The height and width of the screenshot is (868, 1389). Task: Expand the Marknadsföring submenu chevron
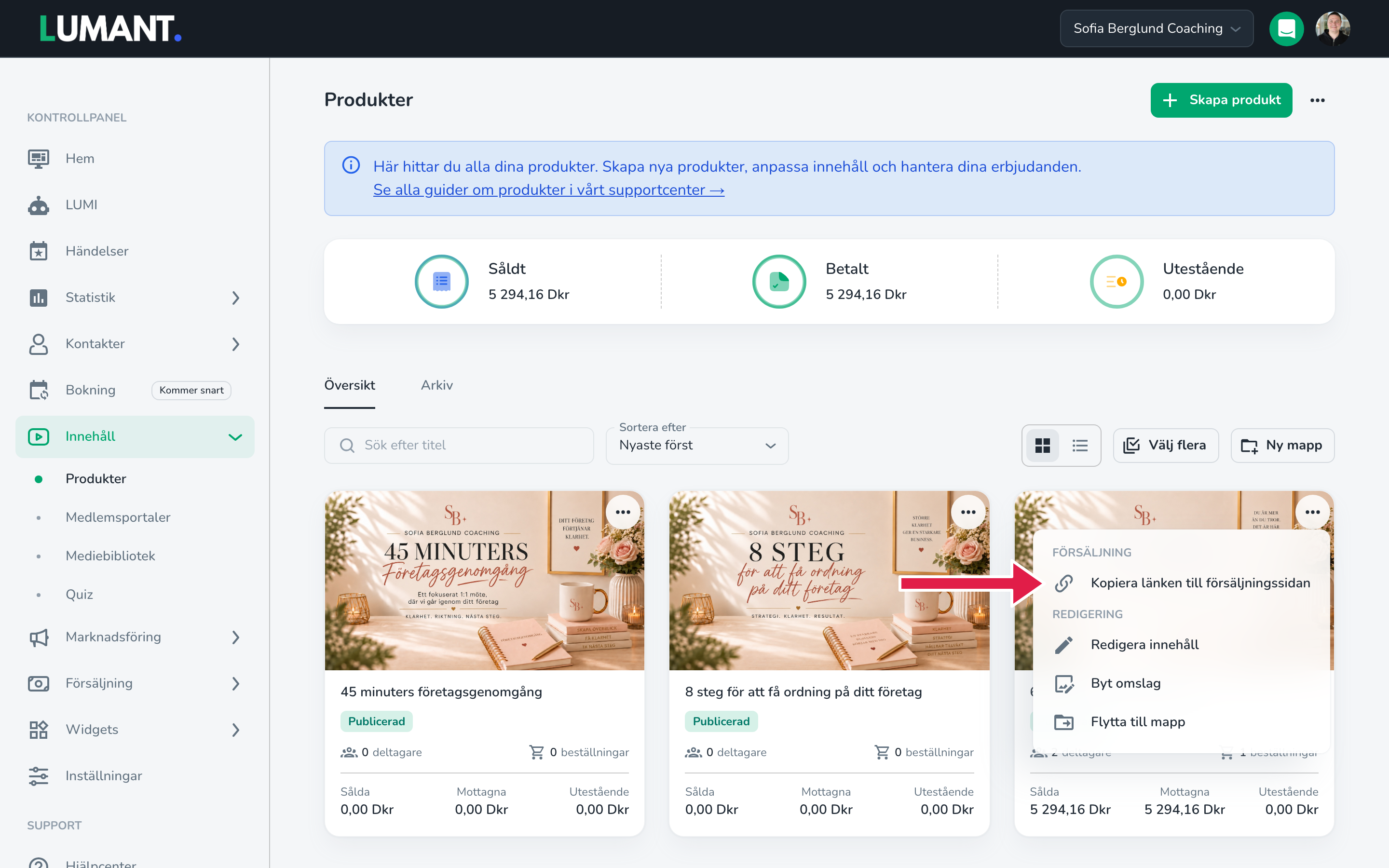point(235,637)
